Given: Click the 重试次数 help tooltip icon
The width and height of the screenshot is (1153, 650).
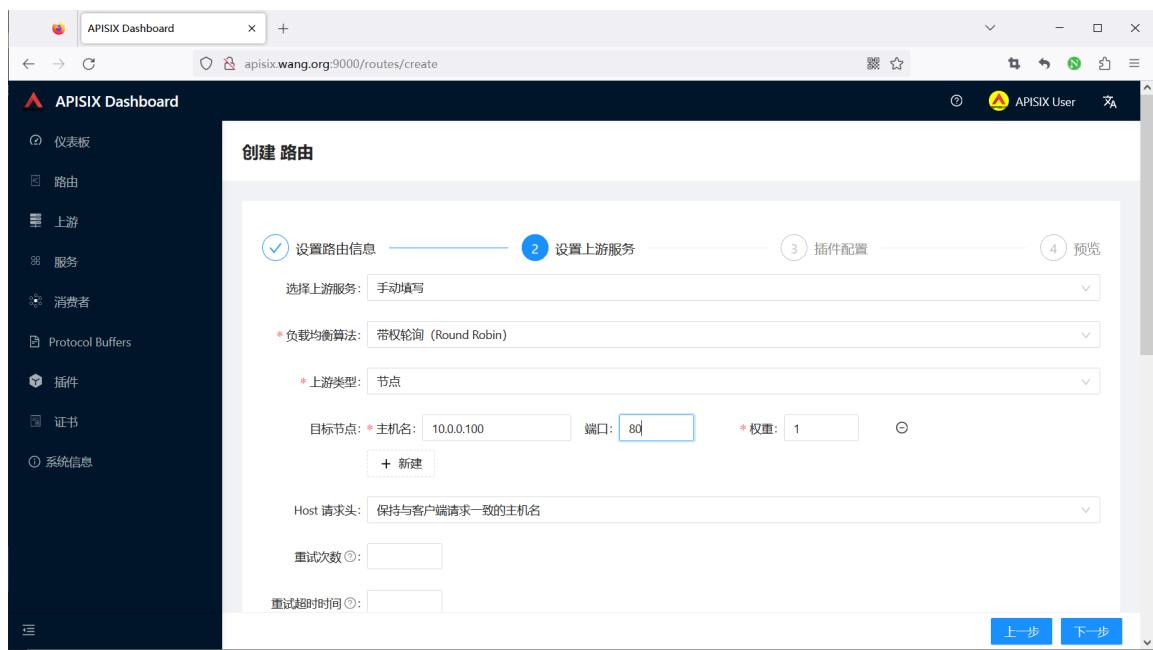Looking at the screenshot, I should [350, 556].
